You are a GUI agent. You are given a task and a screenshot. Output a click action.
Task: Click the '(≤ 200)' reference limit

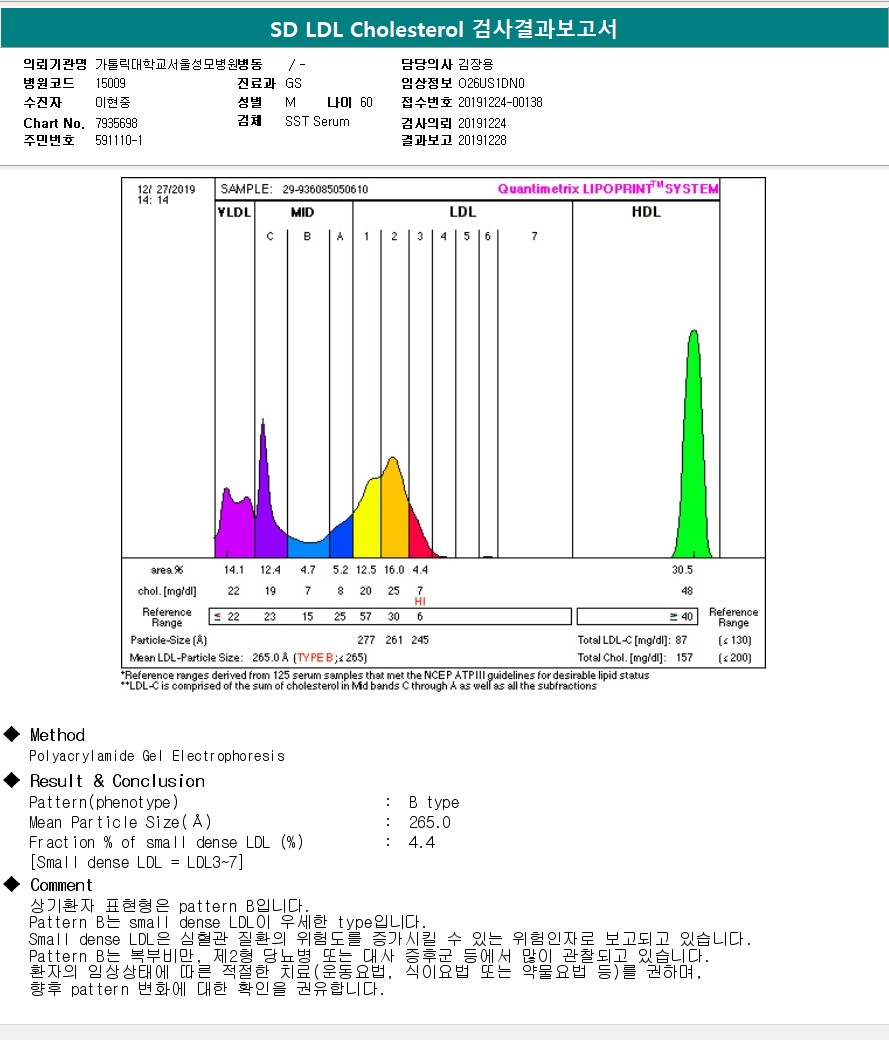(734, 658)
